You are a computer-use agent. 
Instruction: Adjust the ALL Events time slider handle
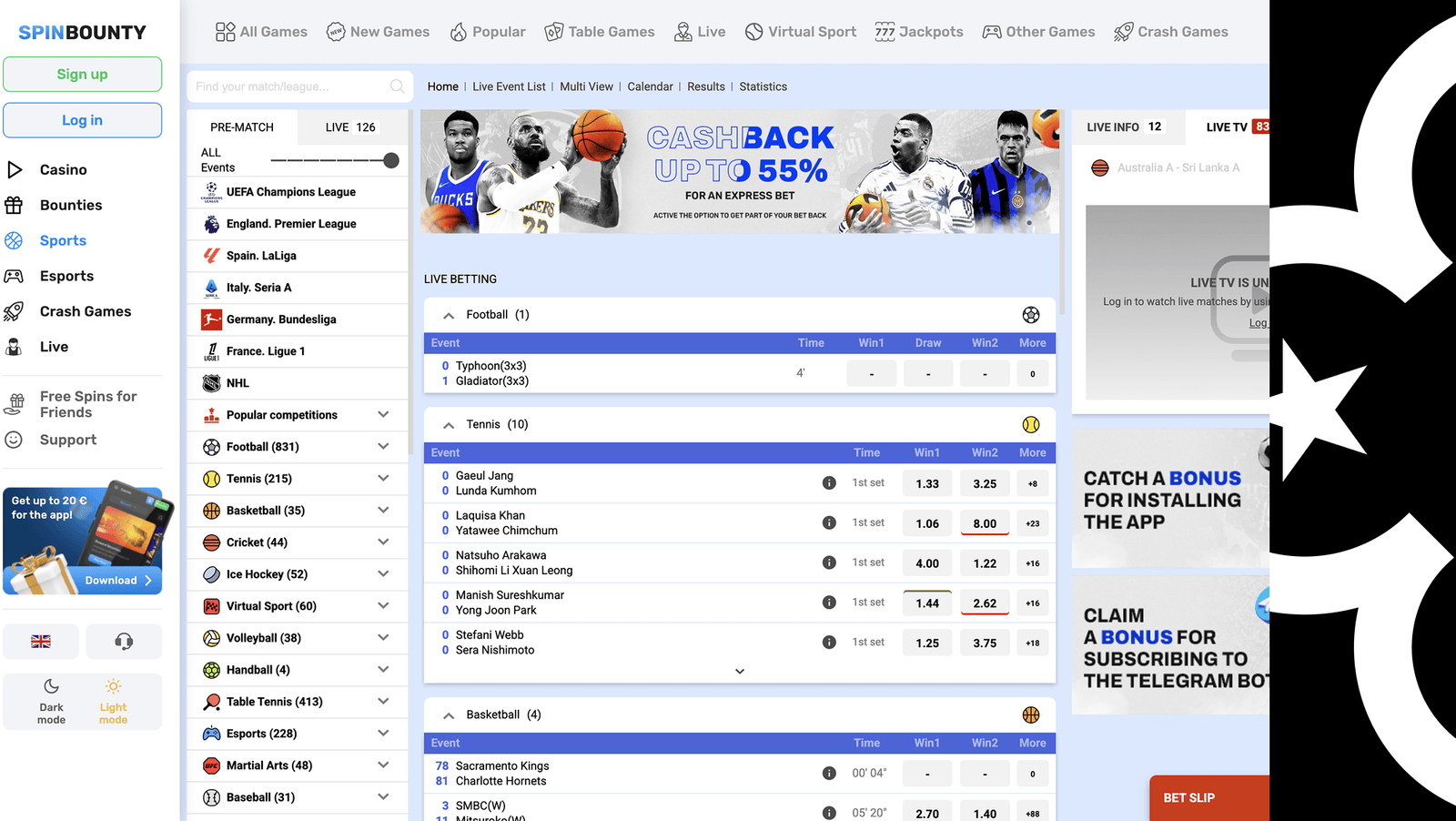[391, 160]
